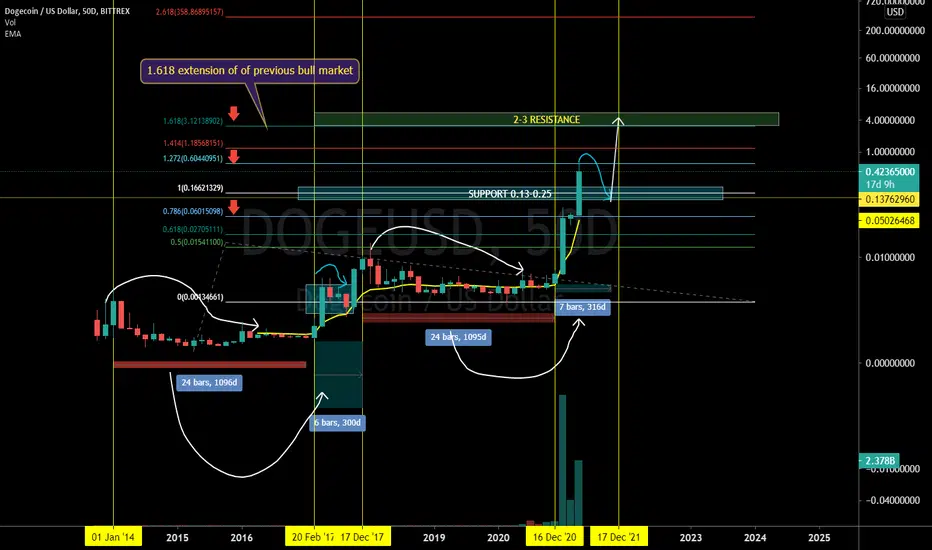The image size is (932, 550).
Task: Click the '17 Dec '21' date marker
Action: 619,538
